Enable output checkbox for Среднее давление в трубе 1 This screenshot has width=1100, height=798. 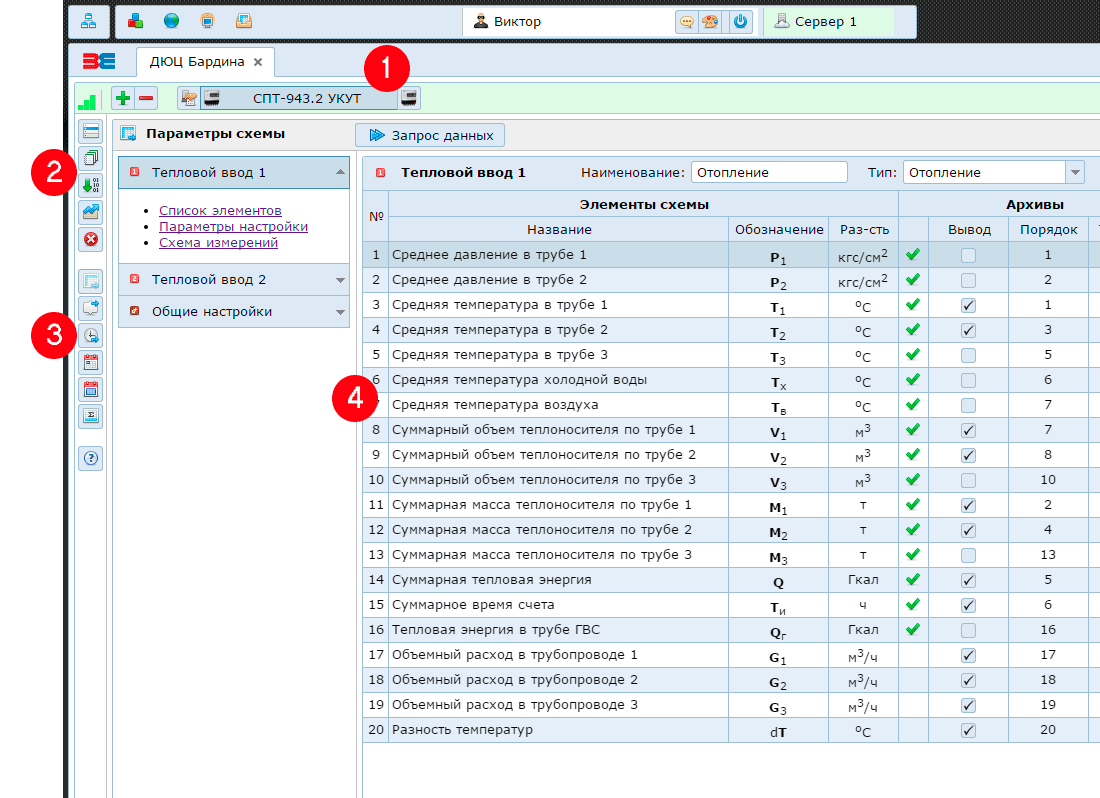pos(968,255)
